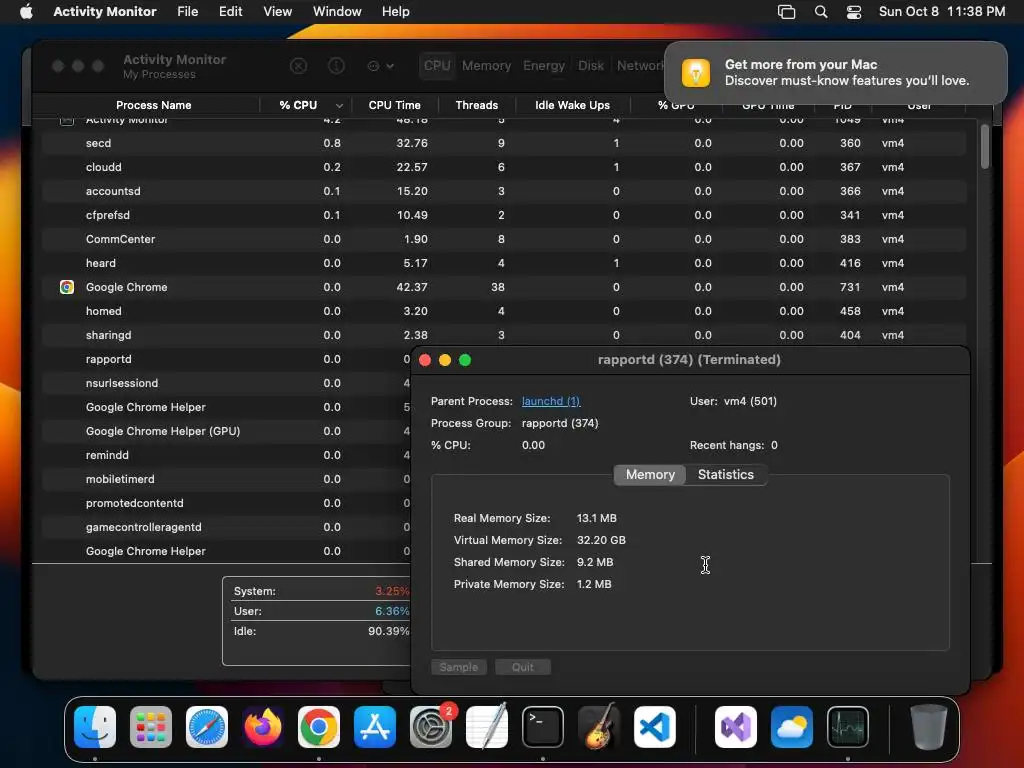Switch to the Energy tab
The height and width of the screenshot is (768, 1024).
pos(544,66)
